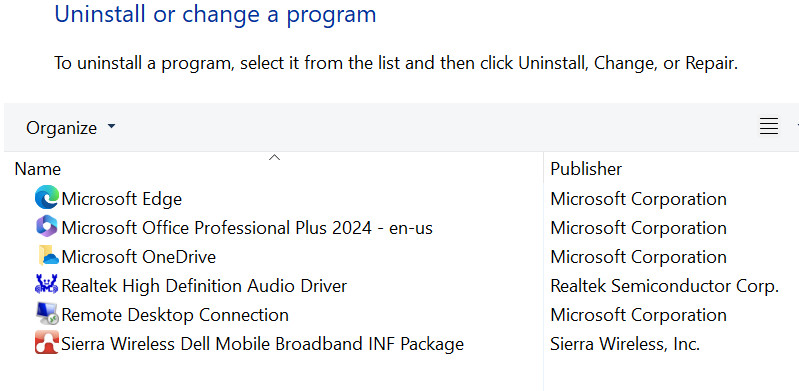799x391 pixels.
Task: Select the Remote Desktop Connection entry
Action: pos(175,315)
